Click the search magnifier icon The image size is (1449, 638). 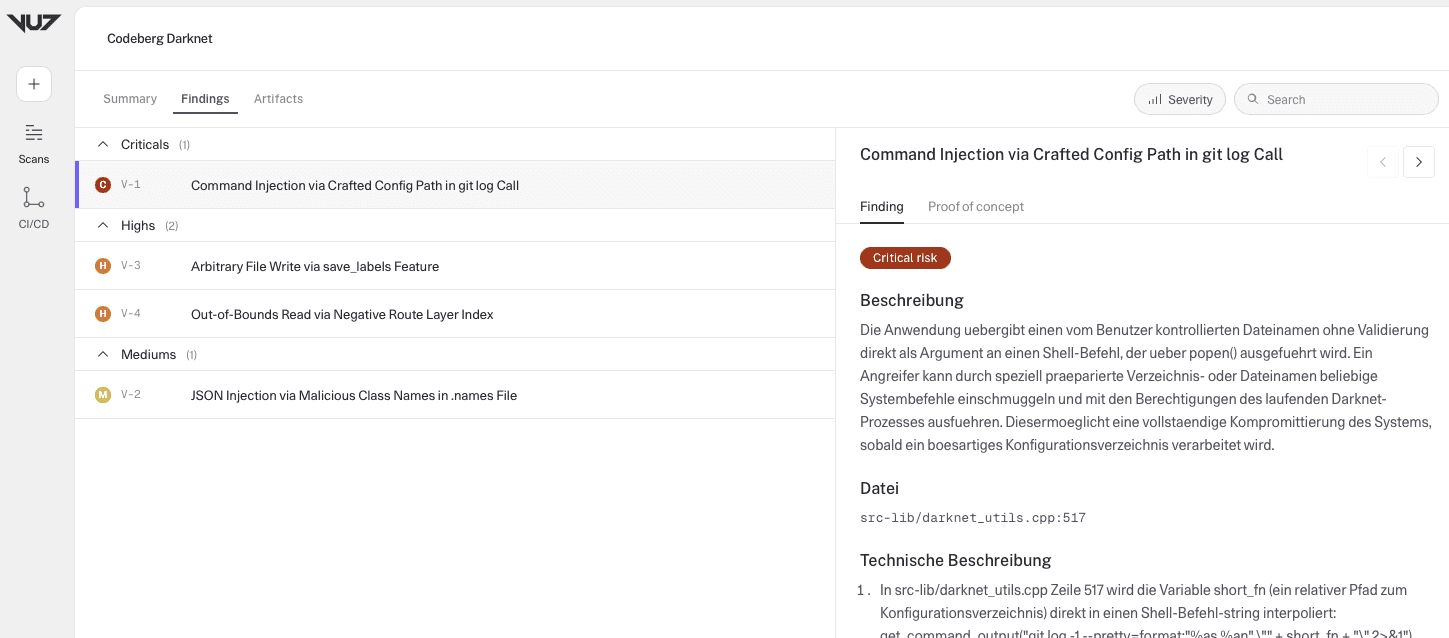1253,99
